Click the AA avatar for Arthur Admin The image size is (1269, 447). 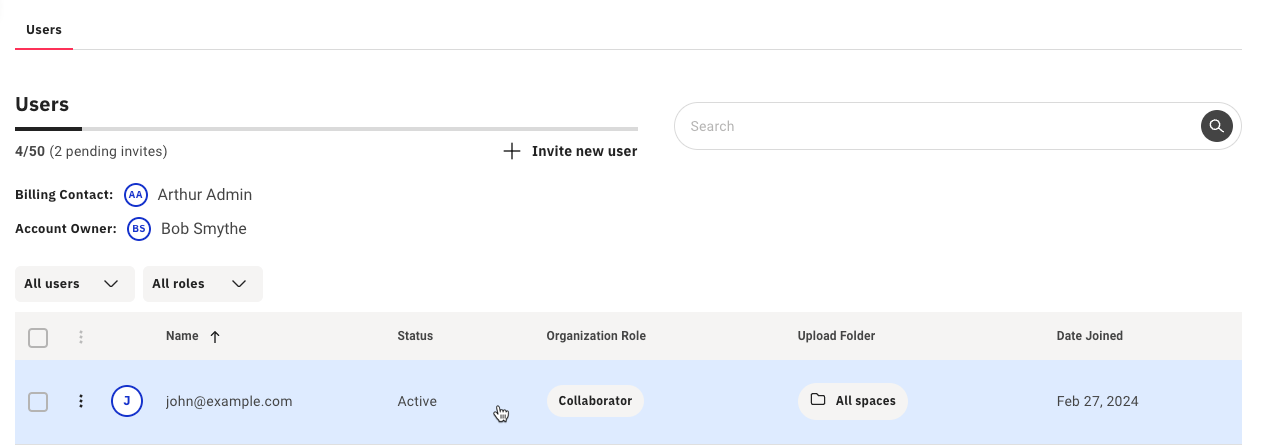pyautogui.click(x=136, y=194)
